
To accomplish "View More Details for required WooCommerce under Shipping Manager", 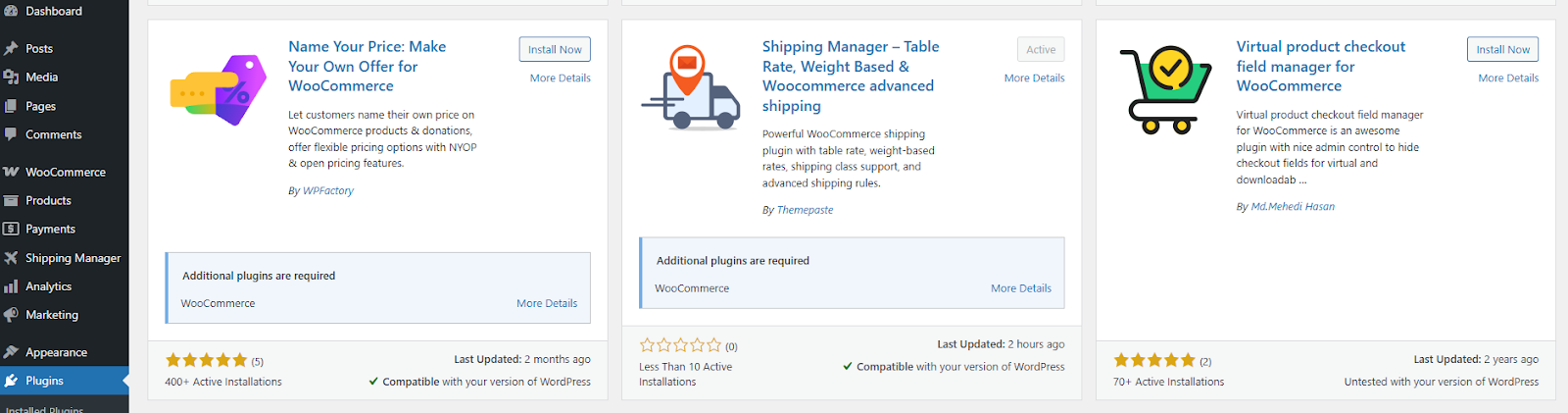I will tap(1020, 288).
